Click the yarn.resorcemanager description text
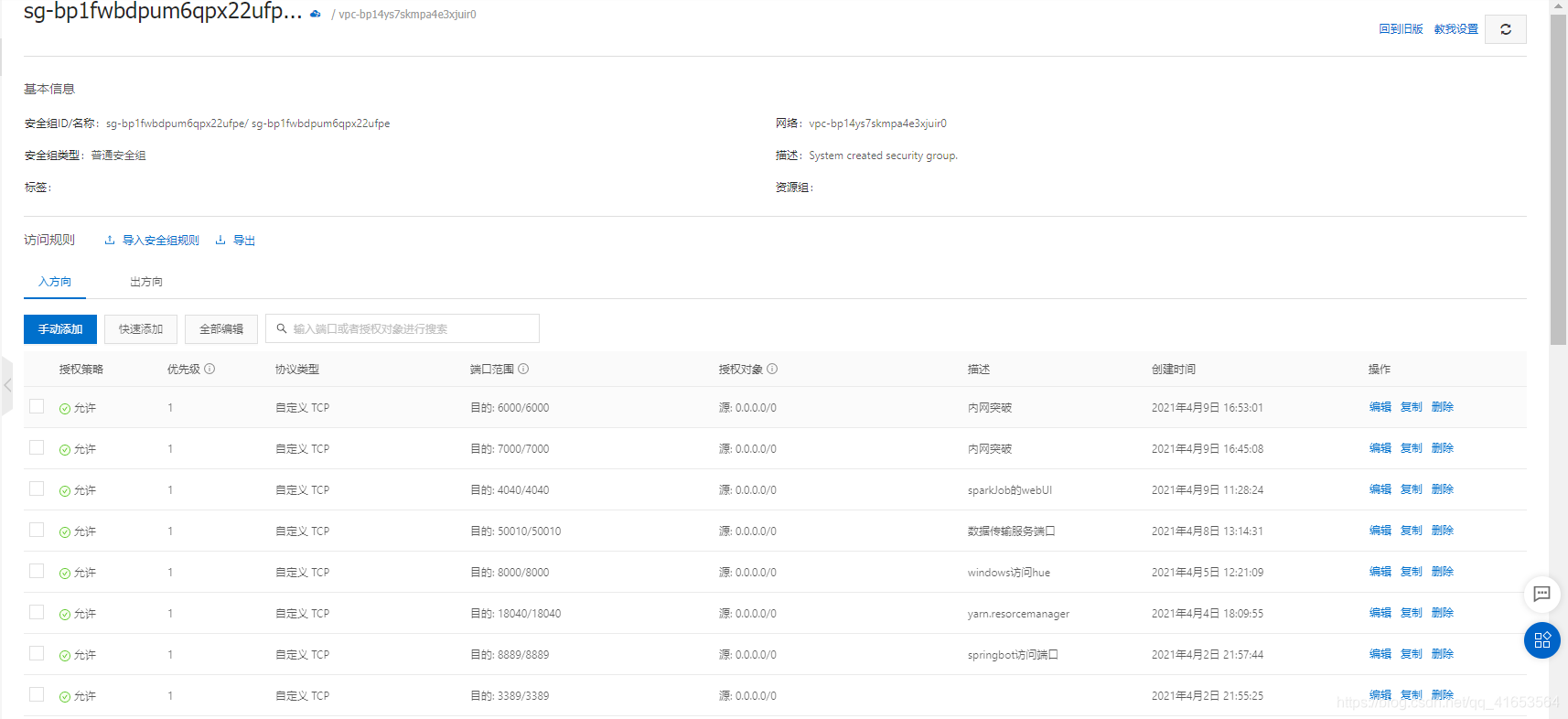The height and width of the screenshot is (719, 1568). tap(1018, 614)
